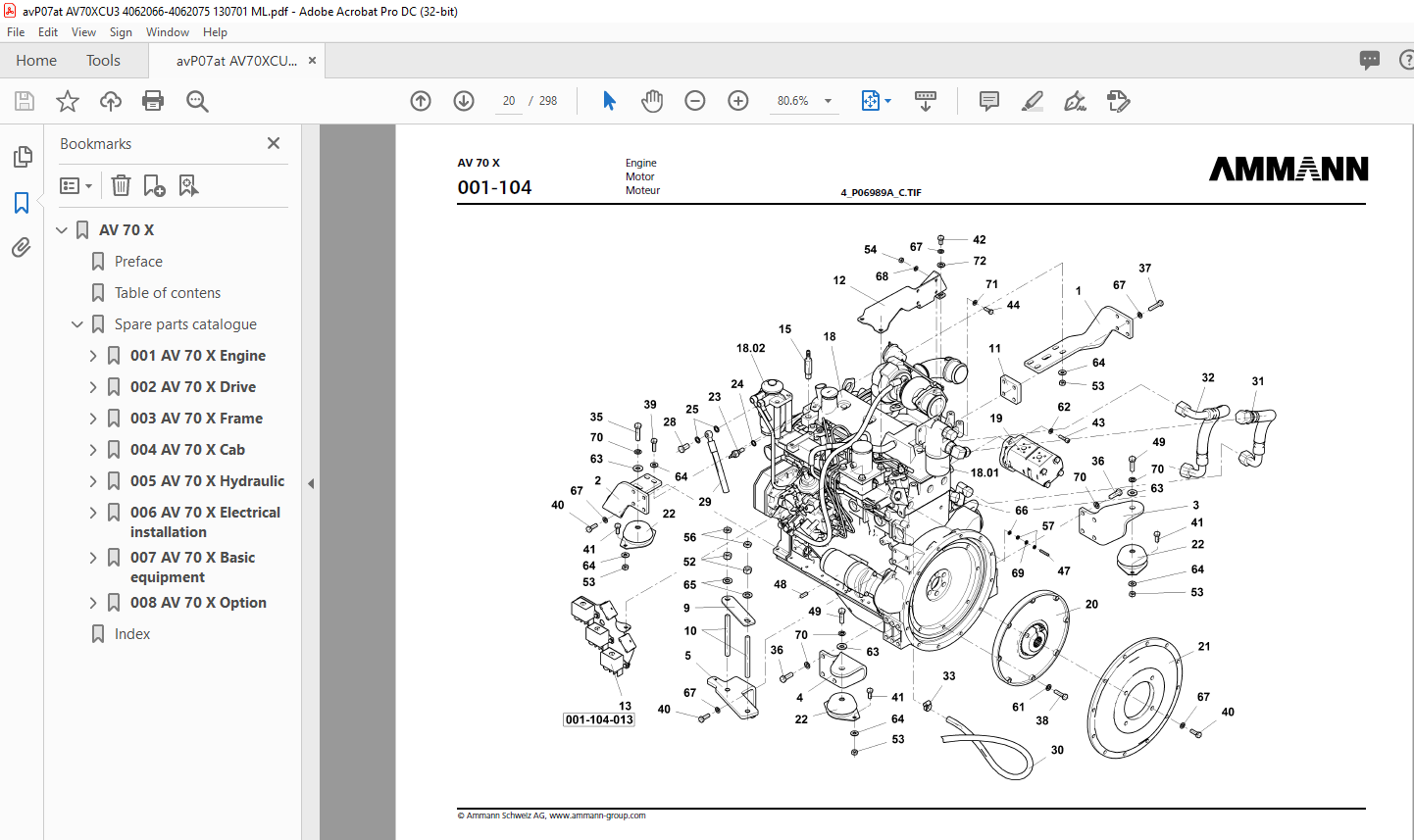Click the page number input field
This screenshot has height=840, width=1414.
pos(508,101)
